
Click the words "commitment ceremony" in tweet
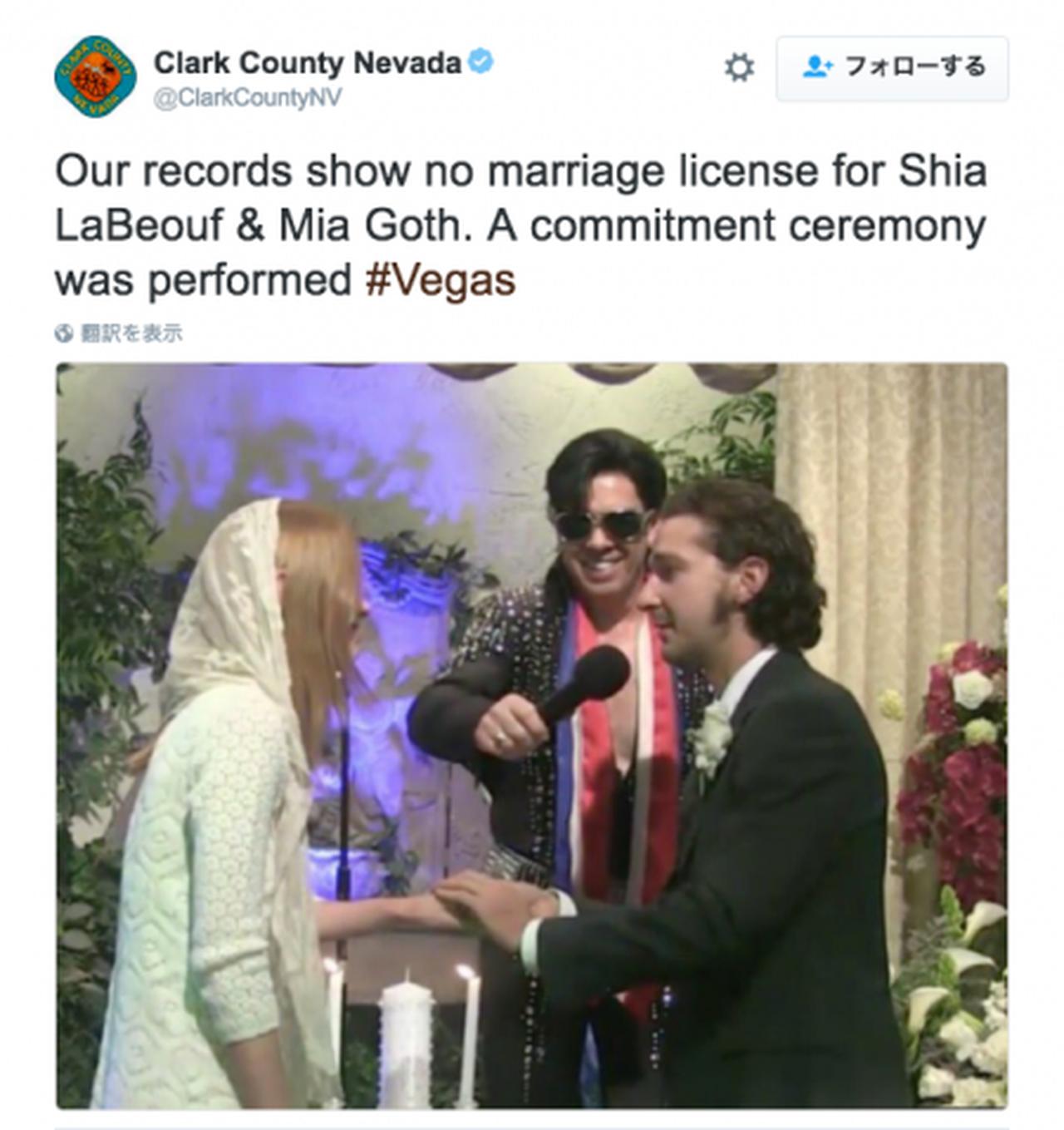tap(758, 226)
